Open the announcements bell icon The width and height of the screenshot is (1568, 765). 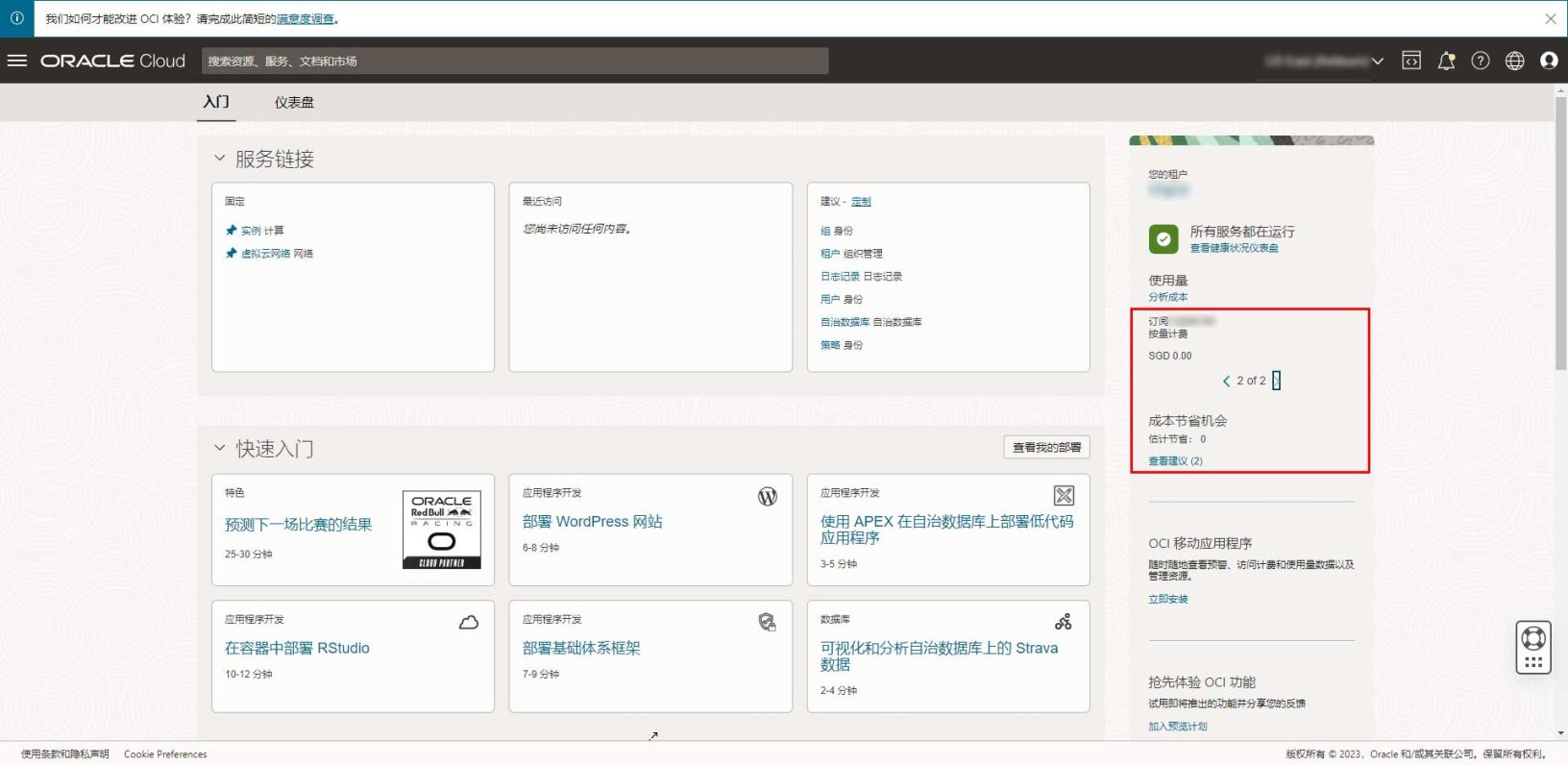point(1446,61)
